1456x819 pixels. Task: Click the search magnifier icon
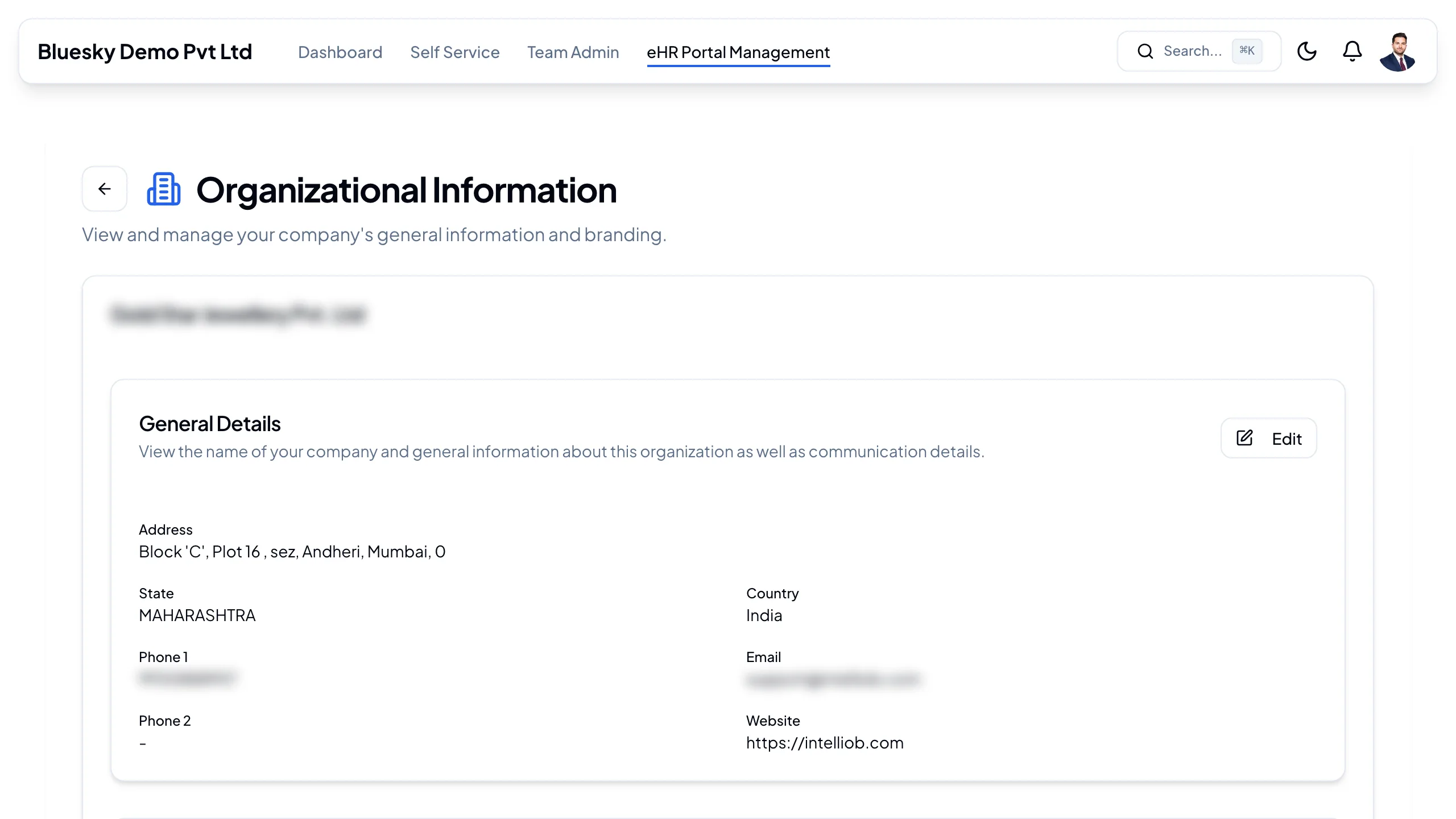tap(1145, 51)
